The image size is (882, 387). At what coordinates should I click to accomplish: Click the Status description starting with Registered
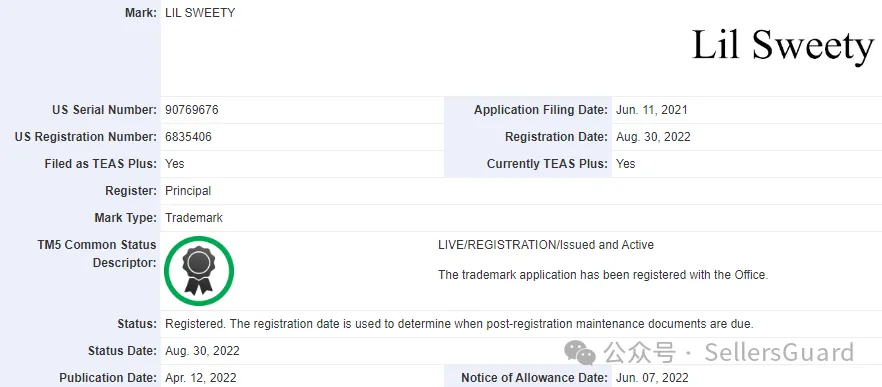click(x=459, y=325)
